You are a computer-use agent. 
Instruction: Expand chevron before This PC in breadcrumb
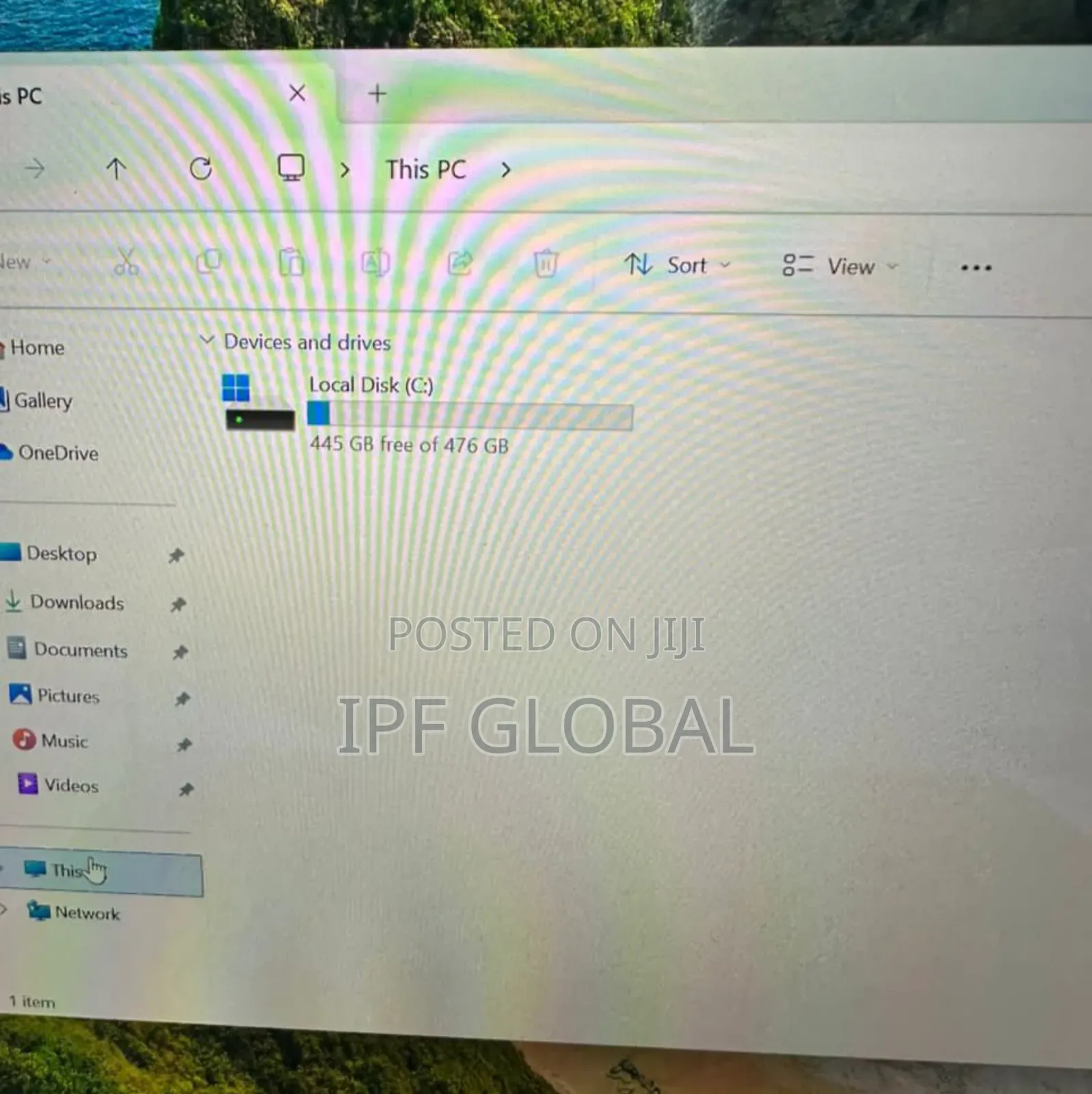[345, 170]
